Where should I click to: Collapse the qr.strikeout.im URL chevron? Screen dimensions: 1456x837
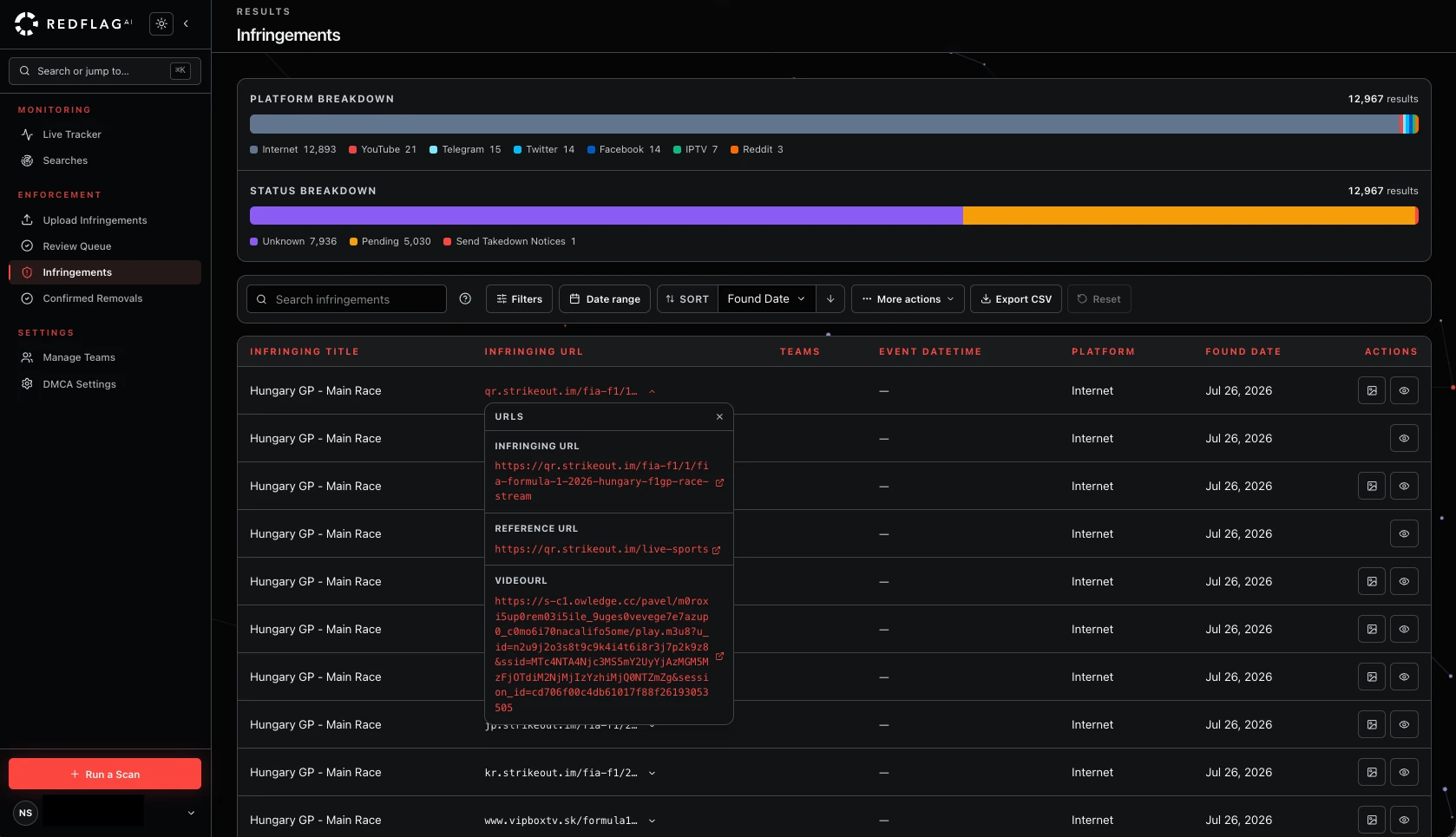(652, 392)
